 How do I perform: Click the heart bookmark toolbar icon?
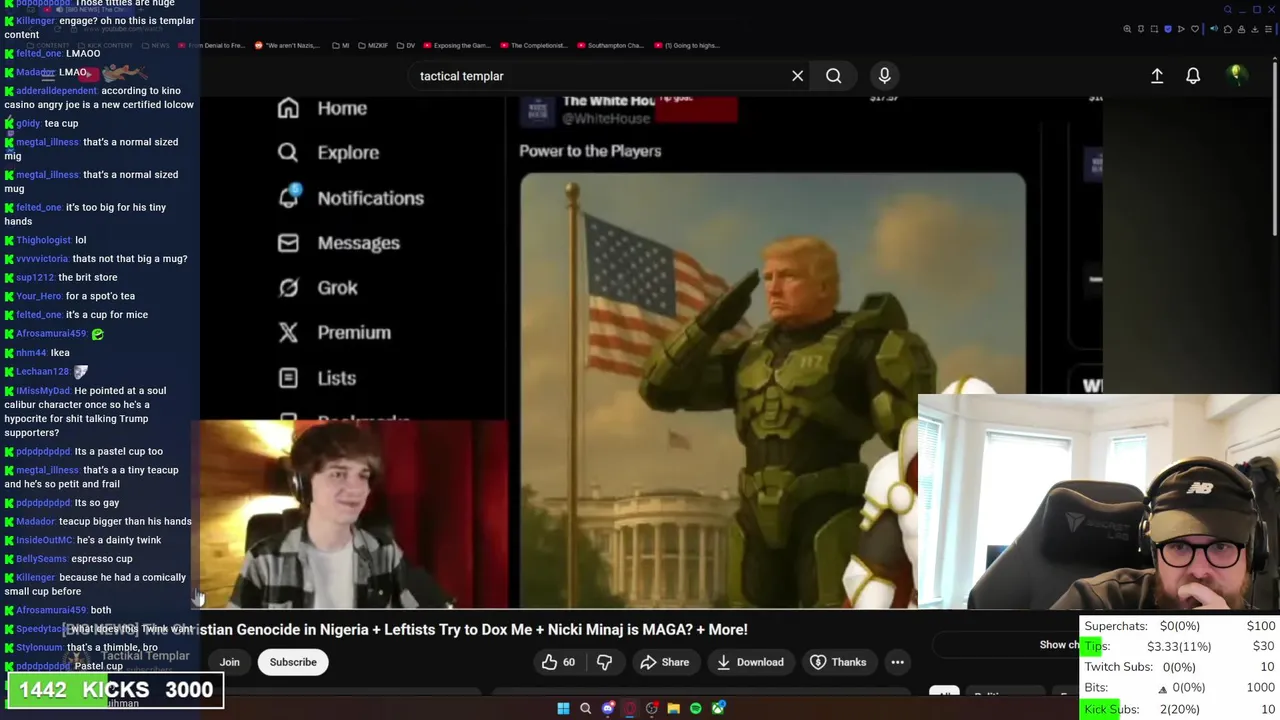tap(1195, 29)
